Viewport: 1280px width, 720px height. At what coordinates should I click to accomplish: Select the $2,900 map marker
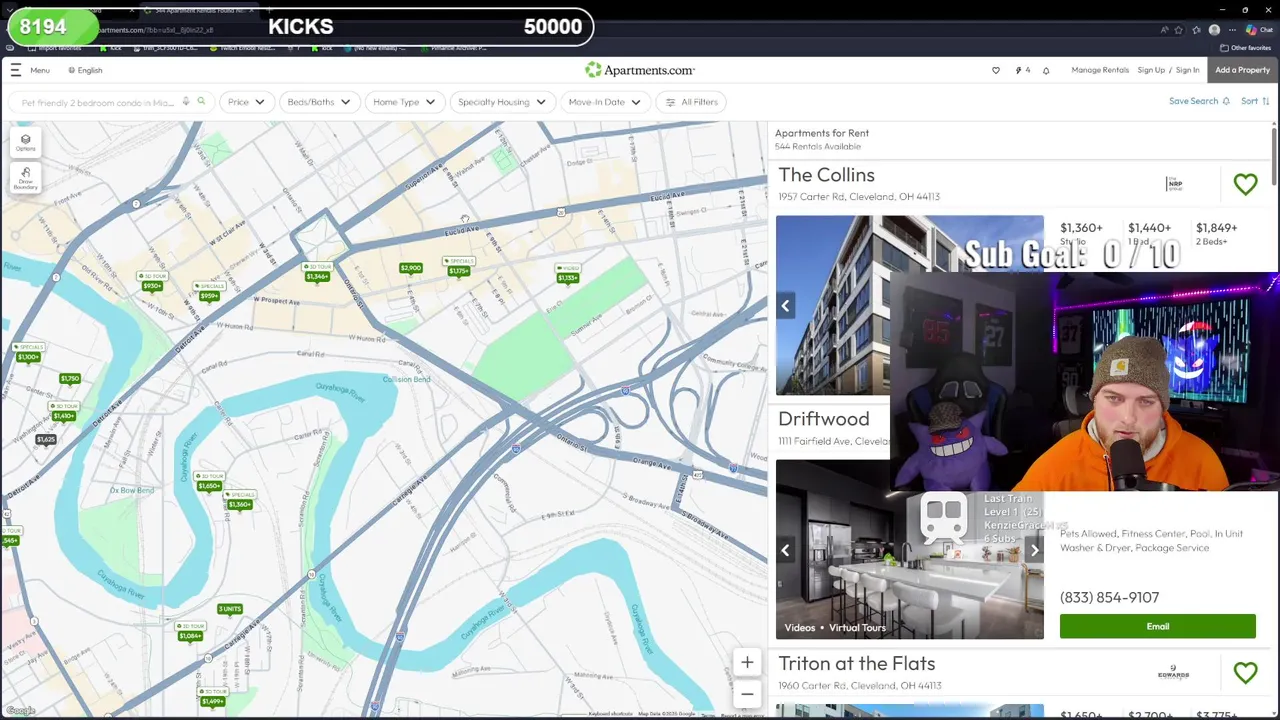(410, 268)
